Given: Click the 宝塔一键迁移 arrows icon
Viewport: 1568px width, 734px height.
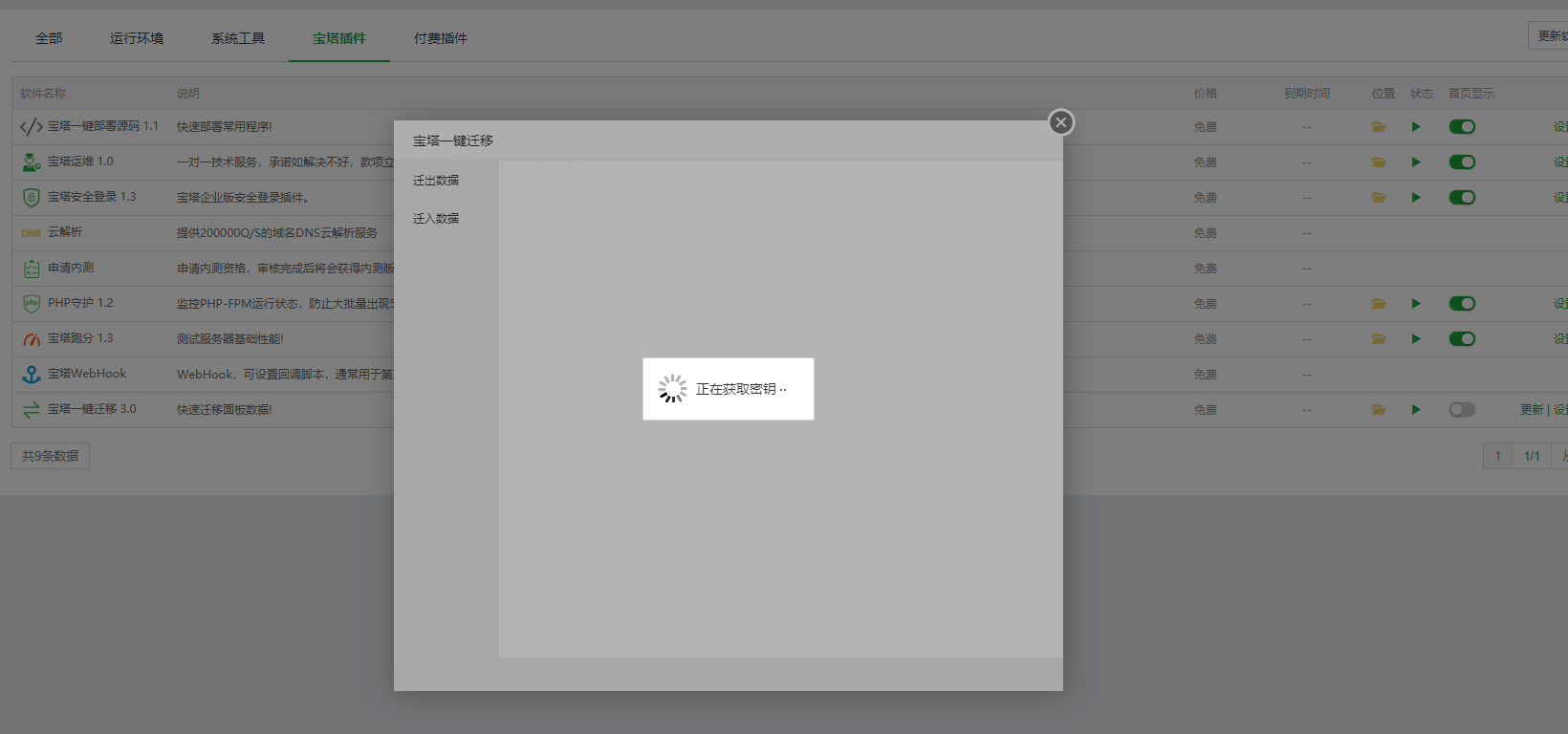Looking at the screenshot, I should [32, 410].
